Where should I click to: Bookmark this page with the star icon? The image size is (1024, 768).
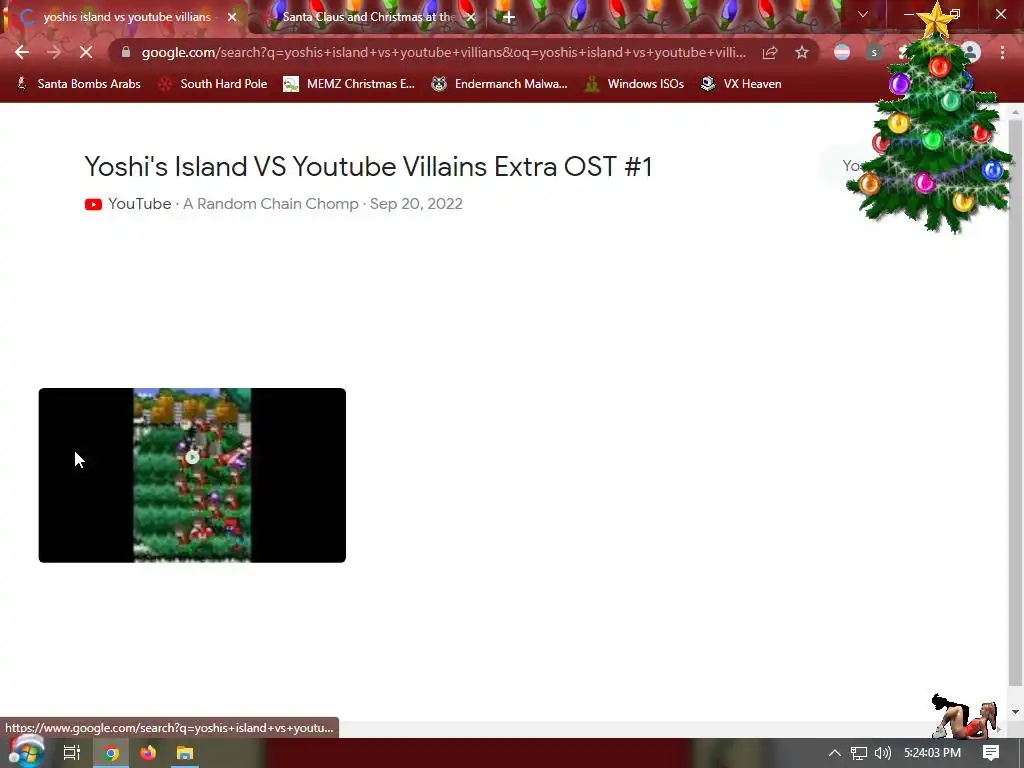pyautogui.click(x=802, y=52)
